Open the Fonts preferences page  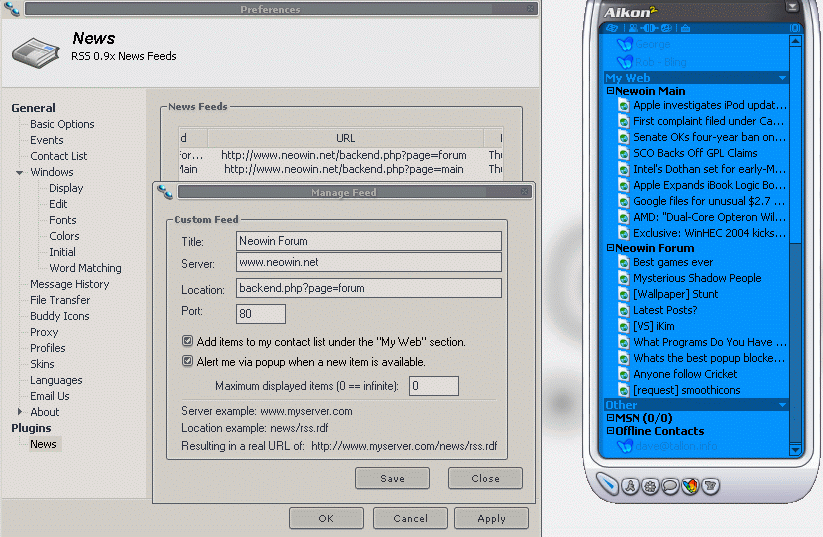point(62,220)
